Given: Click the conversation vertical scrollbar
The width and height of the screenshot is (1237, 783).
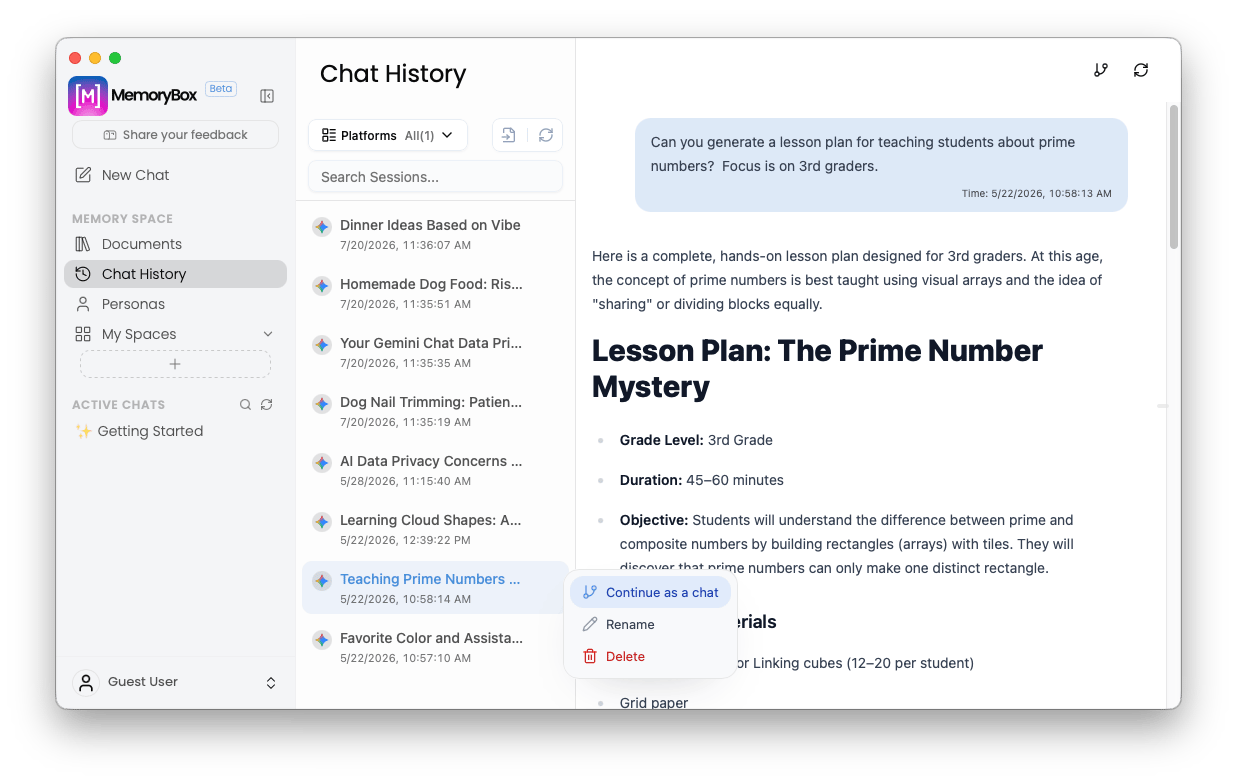Looking at the screenshot, I should 1174,177.
